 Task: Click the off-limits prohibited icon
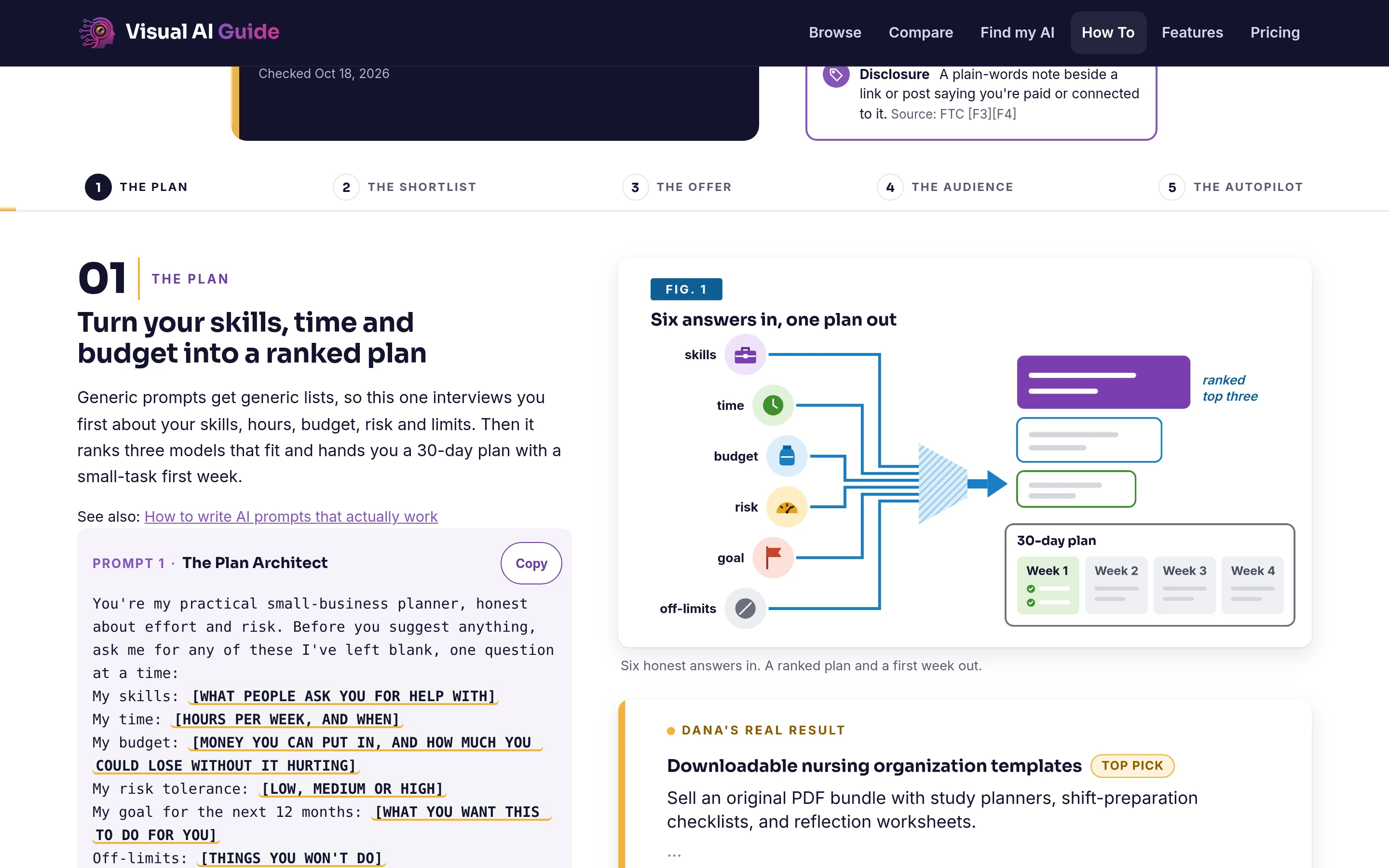coord(745,609)
